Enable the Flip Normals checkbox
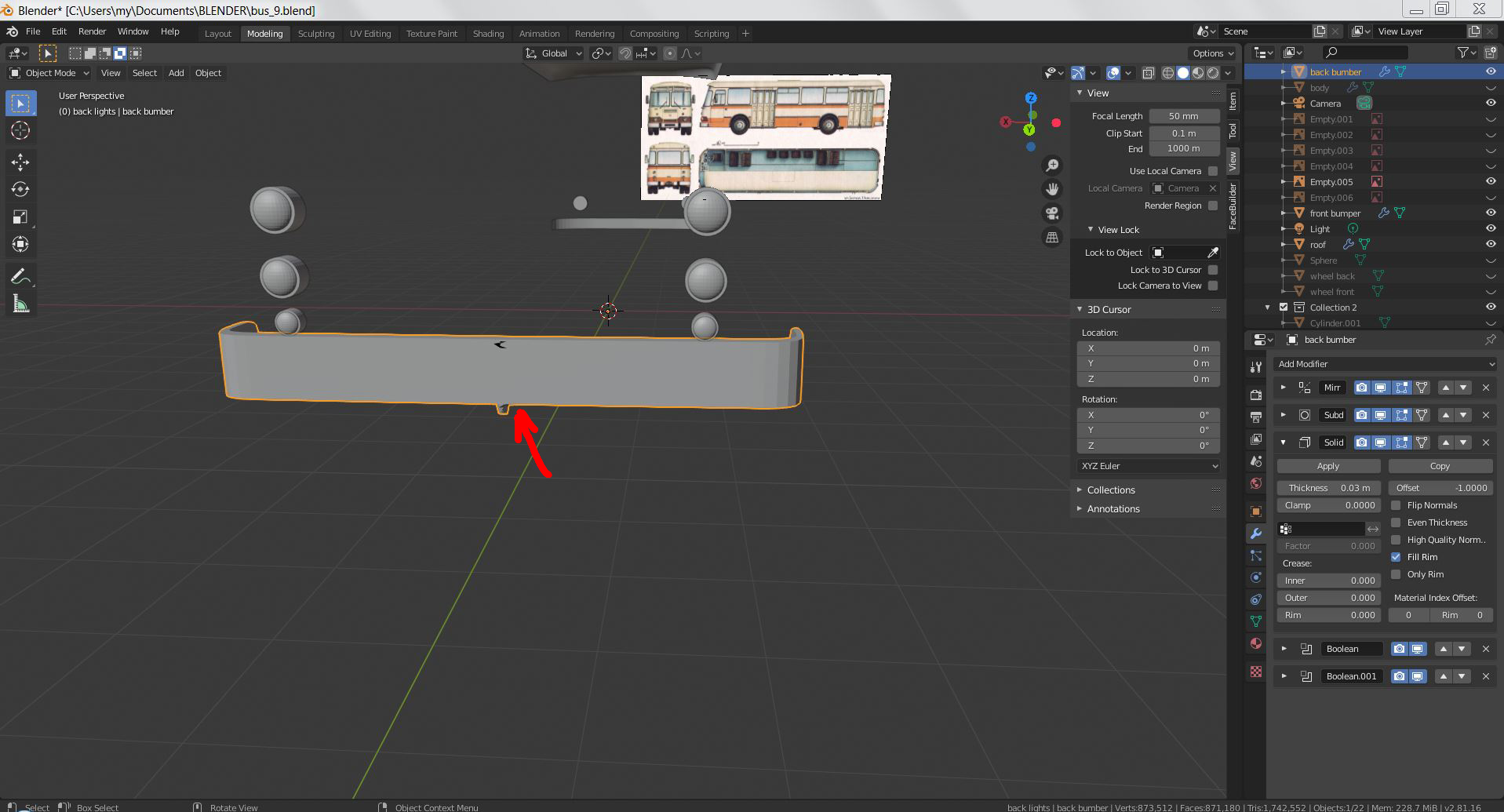The width and height of the screenshot is (1504, 812). click(1396, 505)
